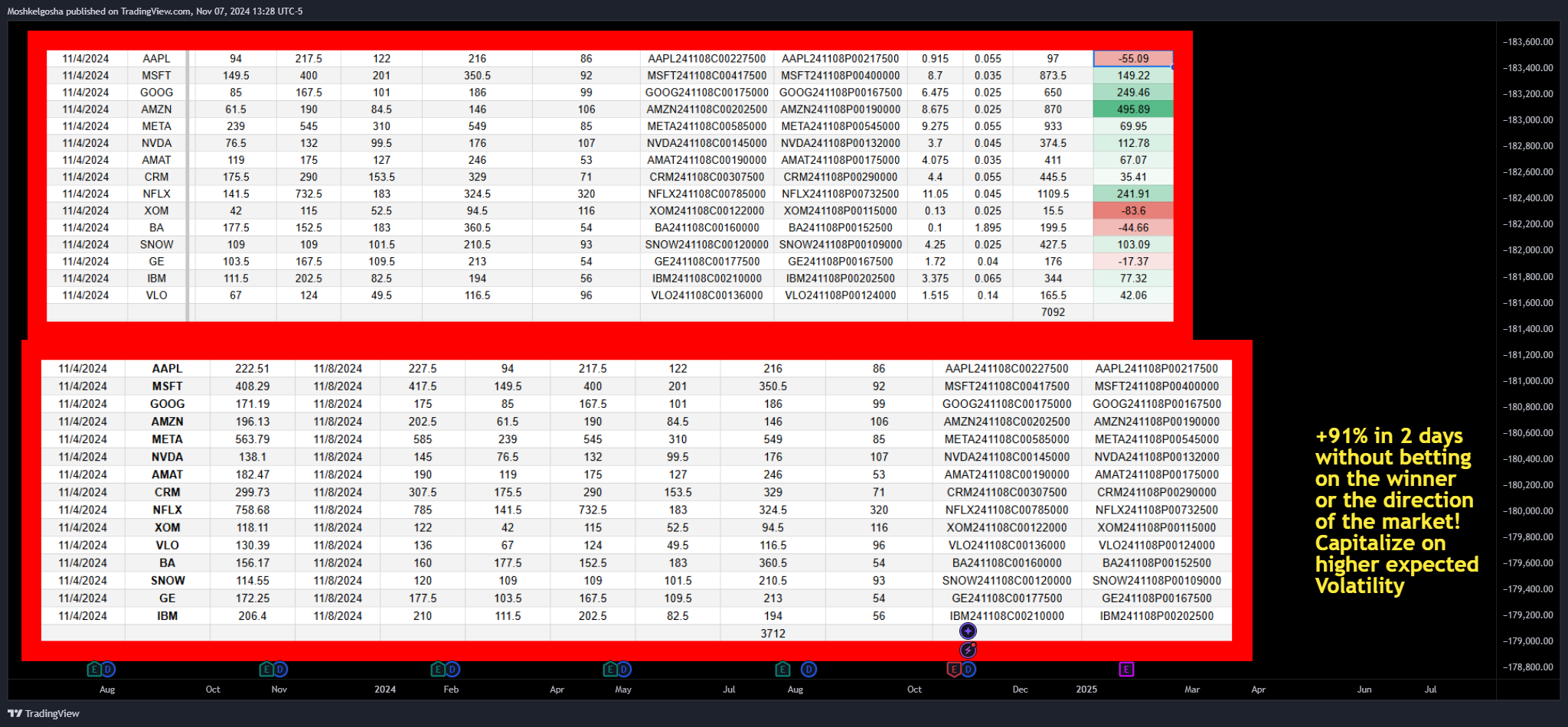The image size is (1568, 727).
Task: Click the -44.66 cell in upper table
Action: tap(1133, 228)
